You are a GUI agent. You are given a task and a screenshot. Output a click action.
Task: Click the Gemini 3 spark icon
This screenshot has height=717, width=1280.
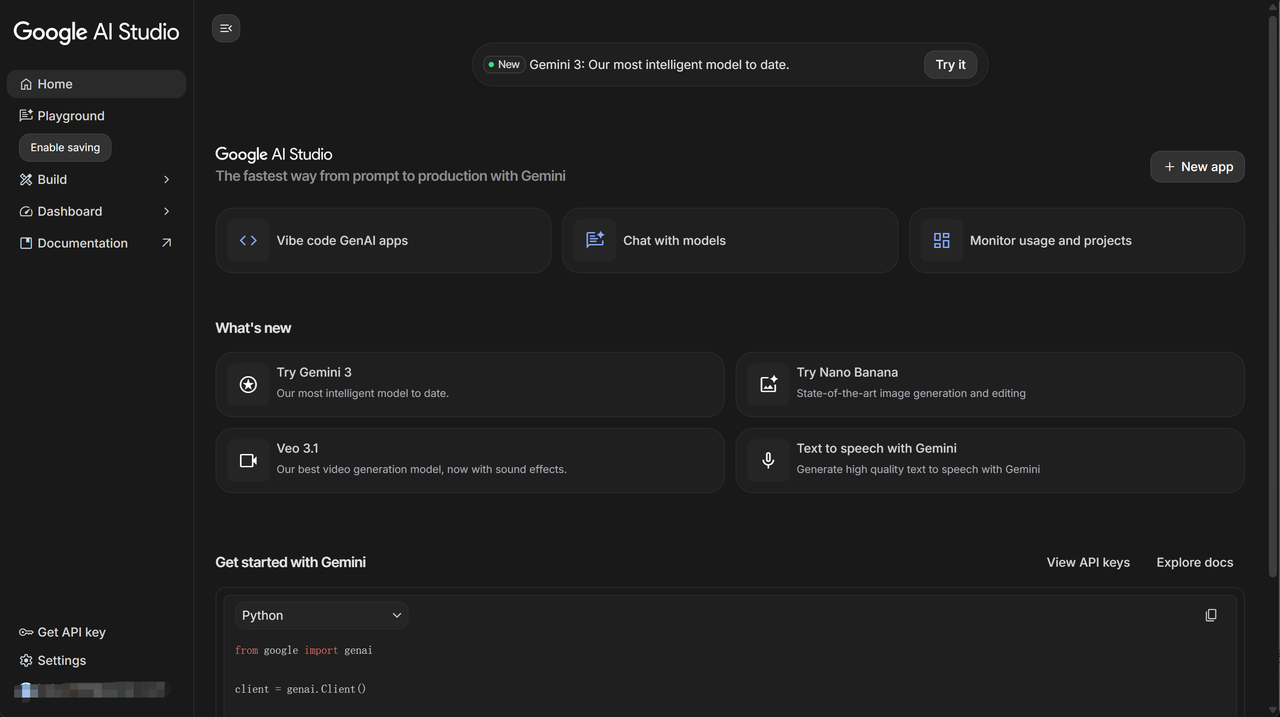click(248, 384)
